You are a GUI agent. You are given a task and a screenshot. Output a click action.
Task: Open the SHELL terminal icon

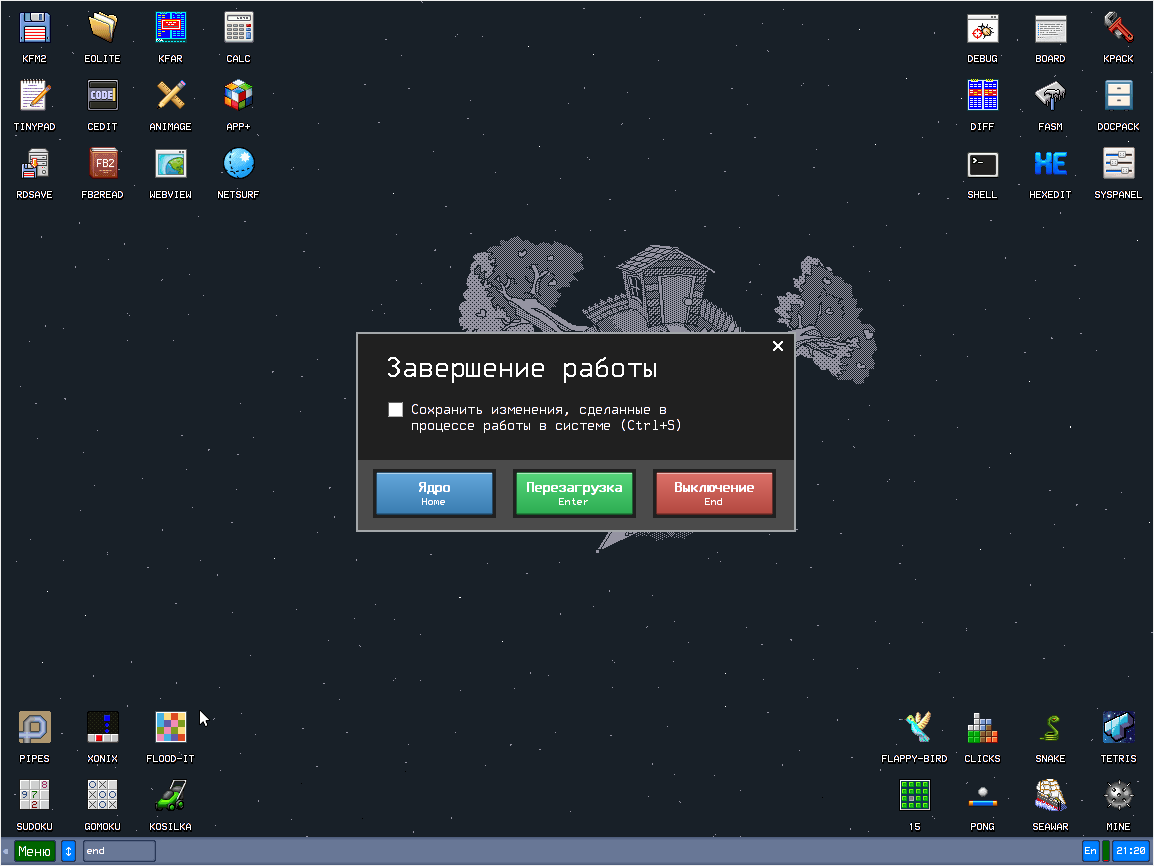(x=982, y=164)
